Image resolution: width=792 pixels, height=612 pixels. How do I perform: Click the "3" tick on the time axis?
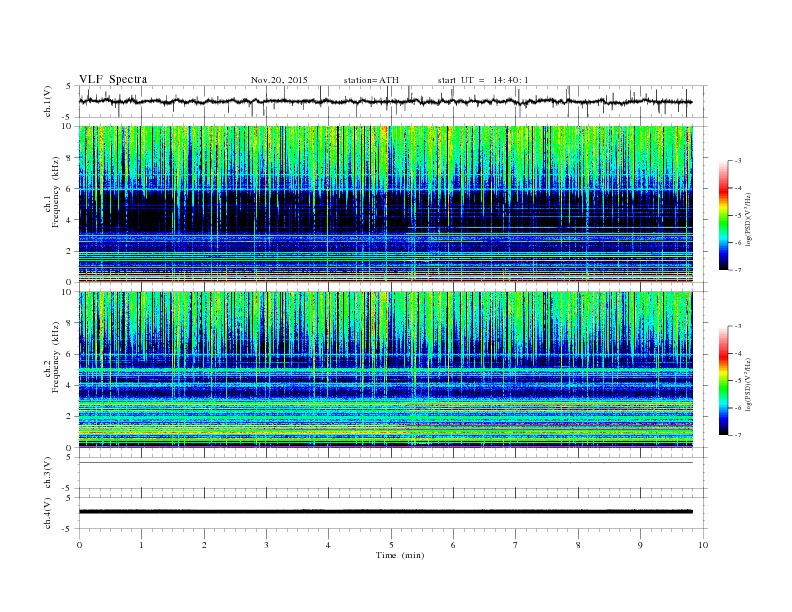tap(266, 545)
